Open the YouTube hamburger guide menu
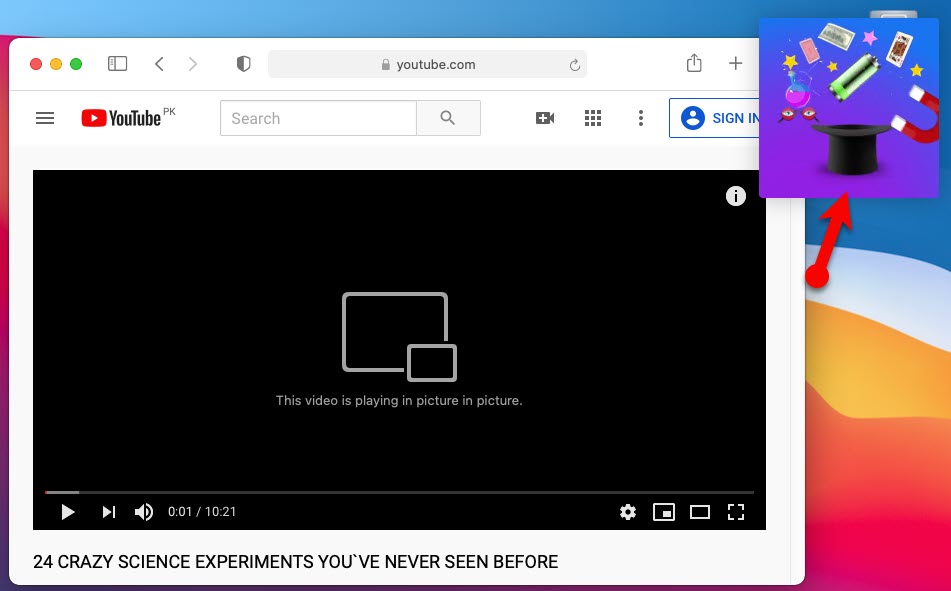The height and width of the screenshot is (591, 951). pyautogui.click(x=44, y=118)
